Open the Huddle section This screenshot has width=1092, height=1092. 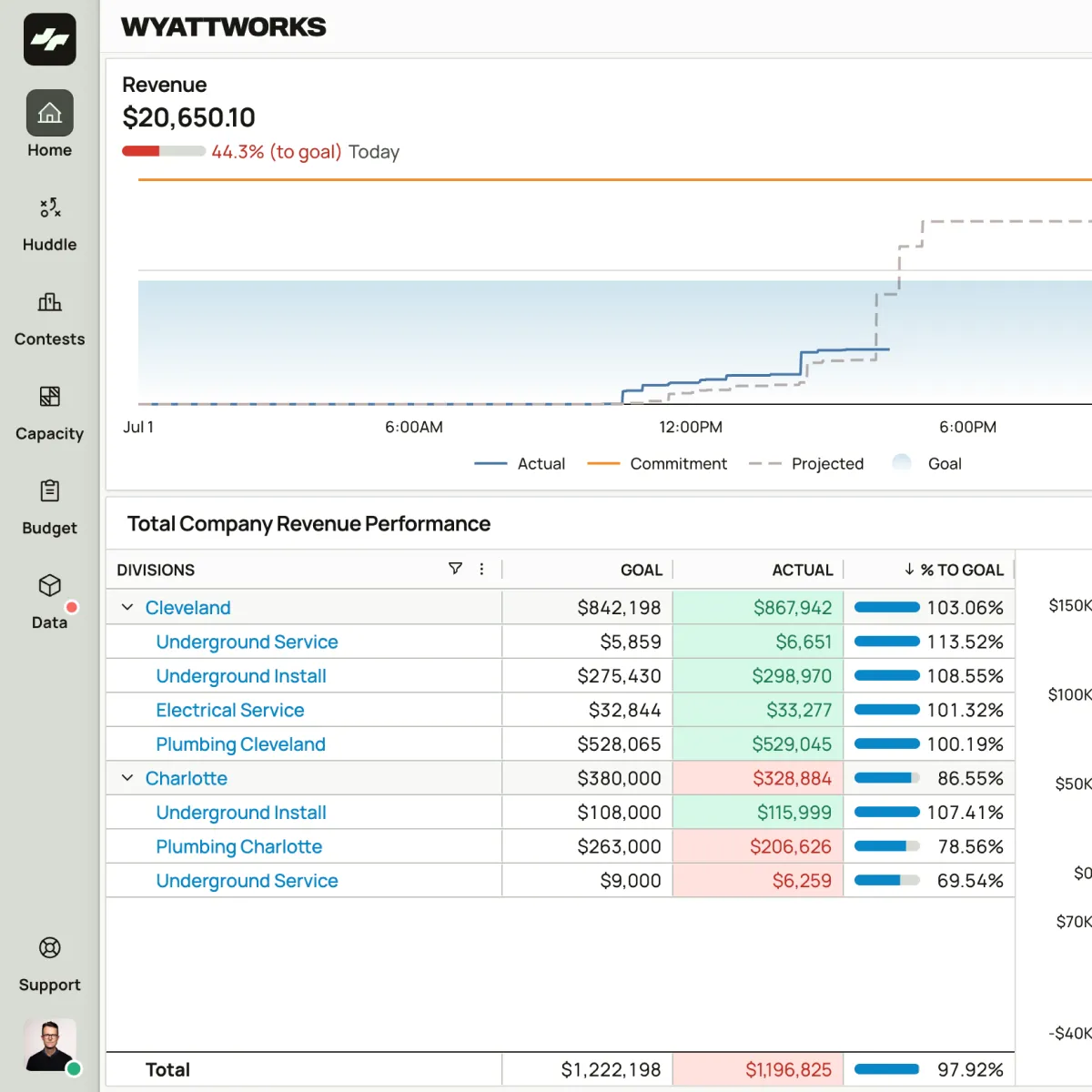tap(50, 225)
